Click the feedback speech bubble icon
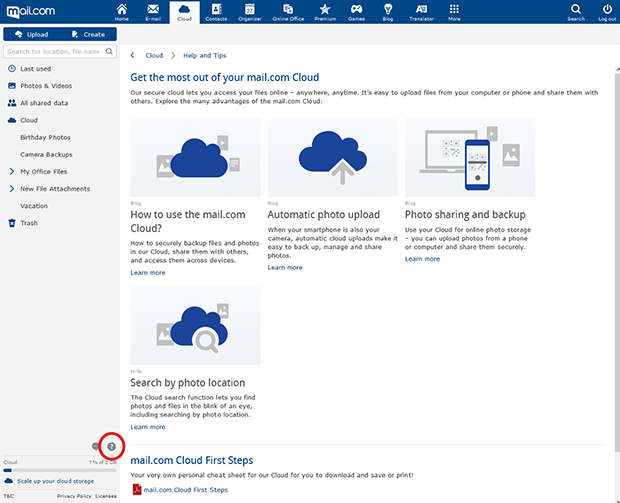 pyautogui.click(x=95, y=446)
